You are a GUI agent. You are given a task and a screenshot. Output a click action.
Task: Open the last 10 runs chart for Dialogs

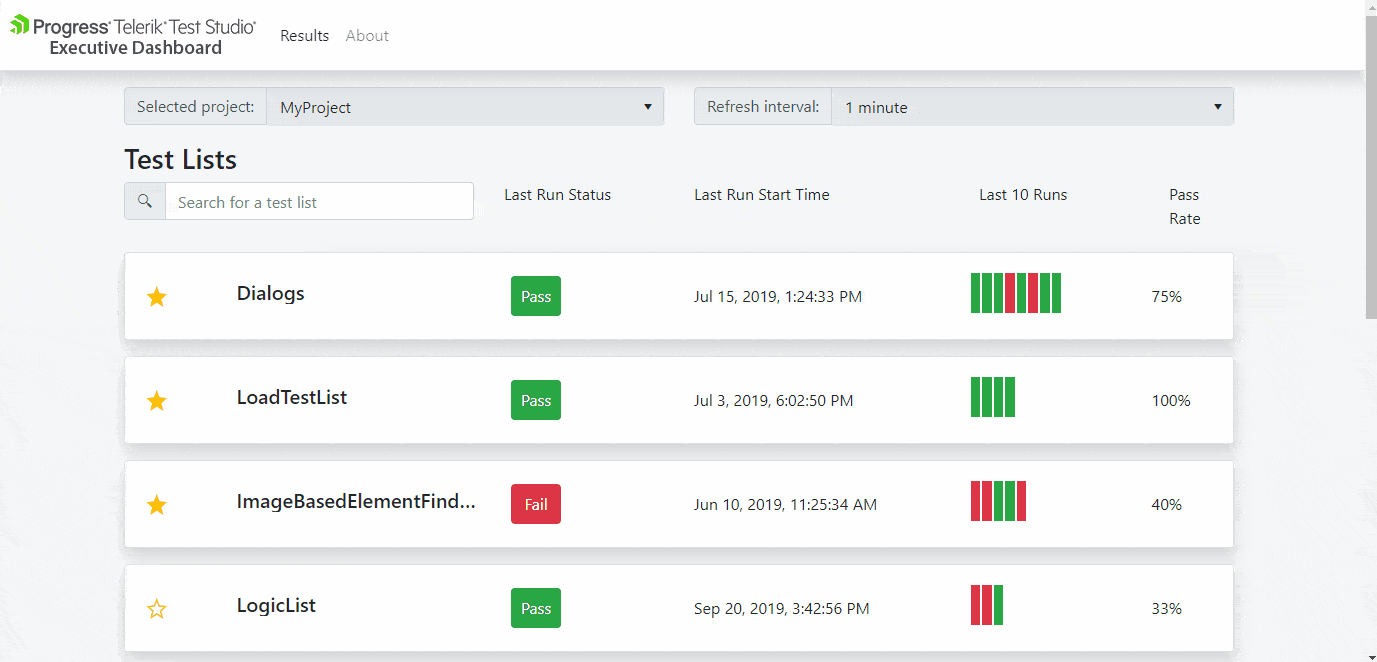[1015, 293]
